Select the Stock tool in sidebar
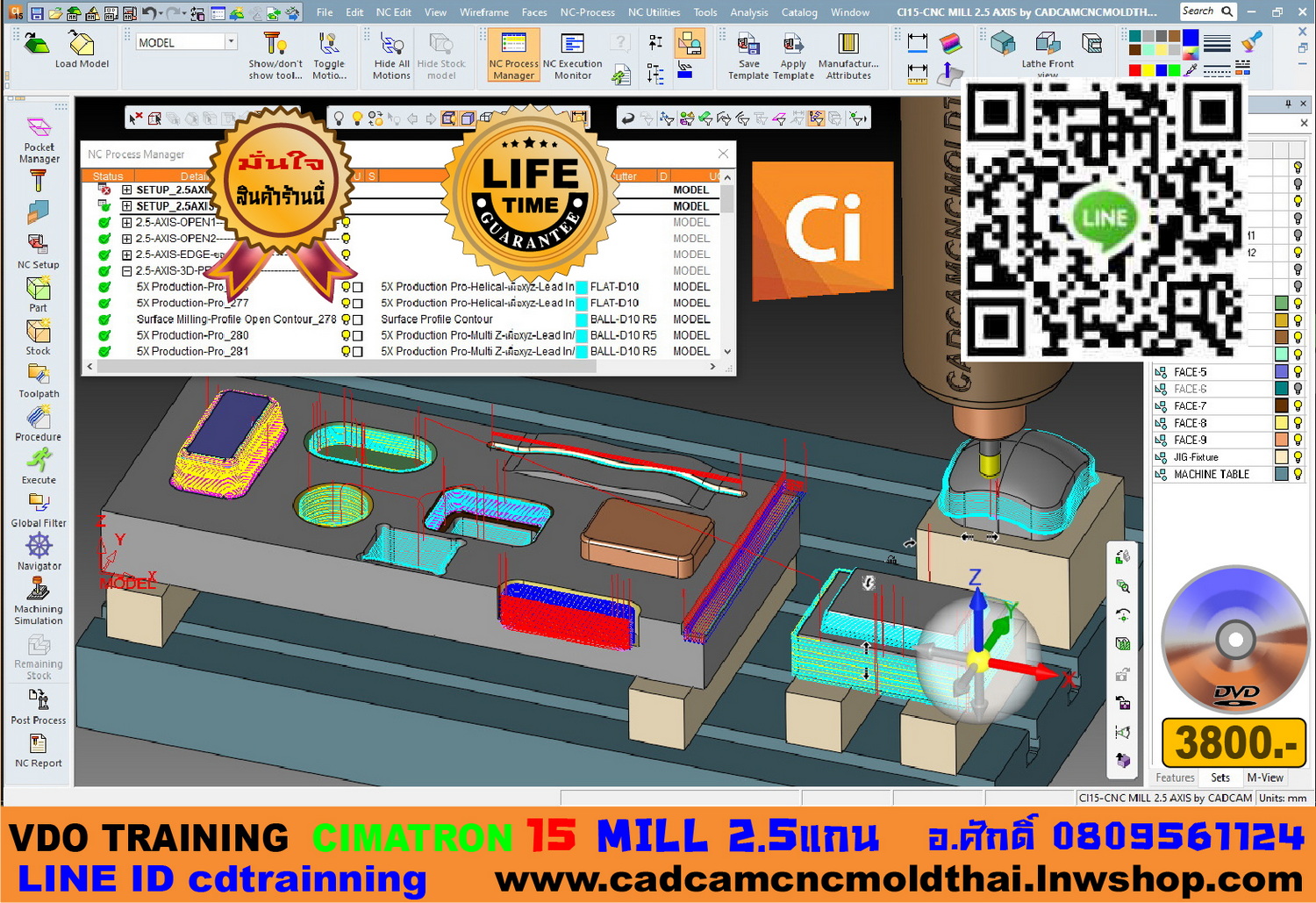The image size is (1316, 903). (x=38, y=333)
